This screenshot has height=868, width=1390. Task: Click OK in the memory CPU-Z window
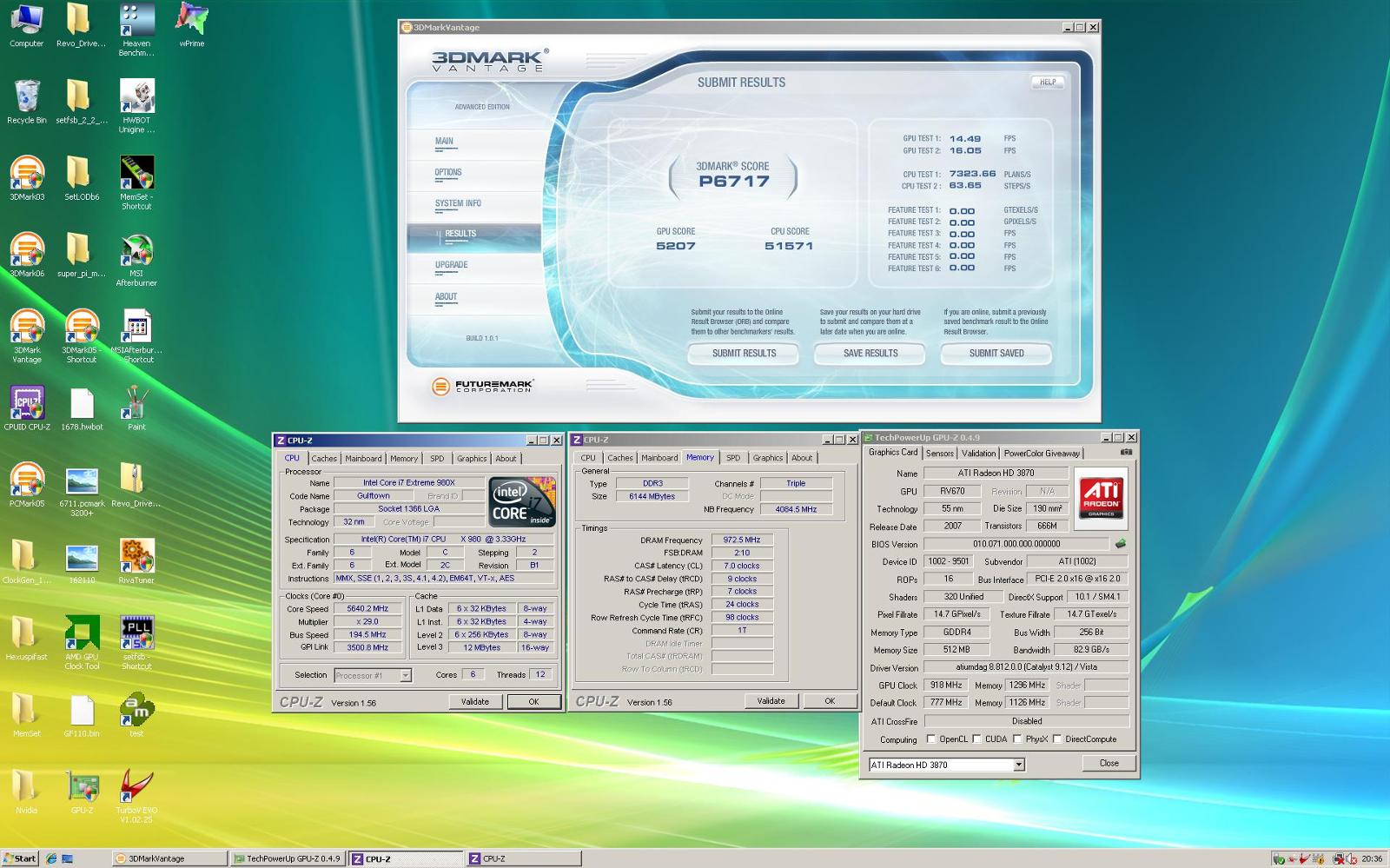[x=829, y=701]
